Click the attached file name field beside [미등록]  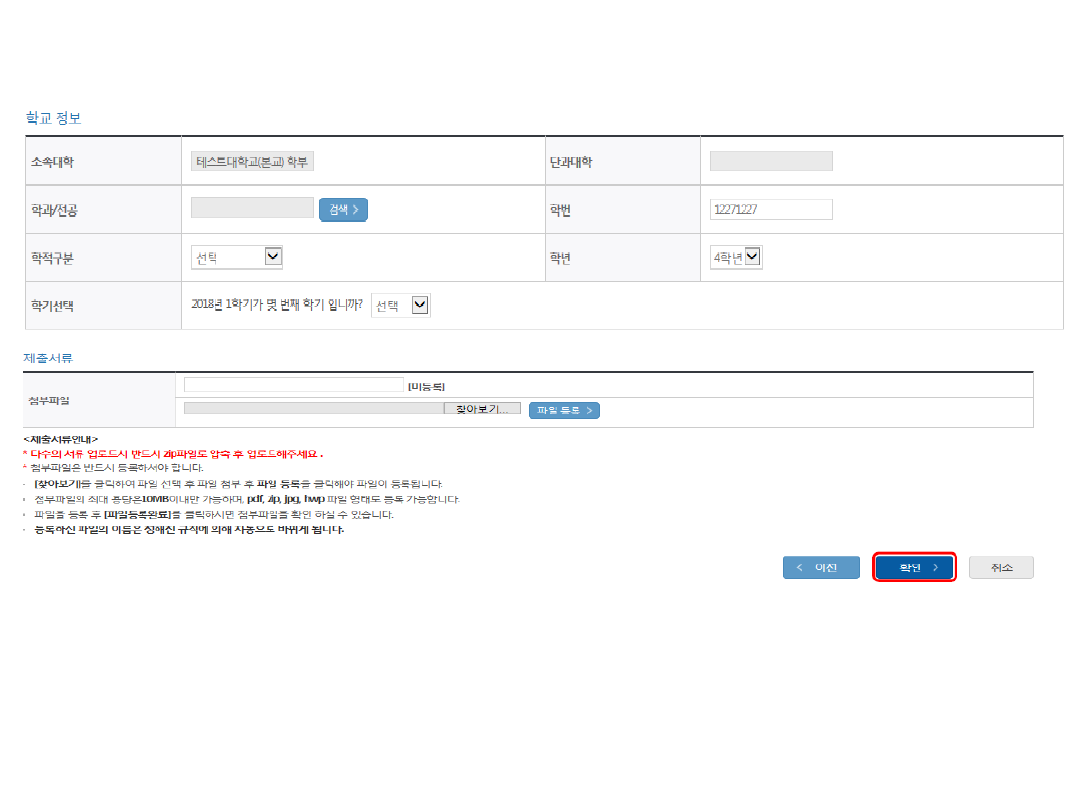click(294, 385)
